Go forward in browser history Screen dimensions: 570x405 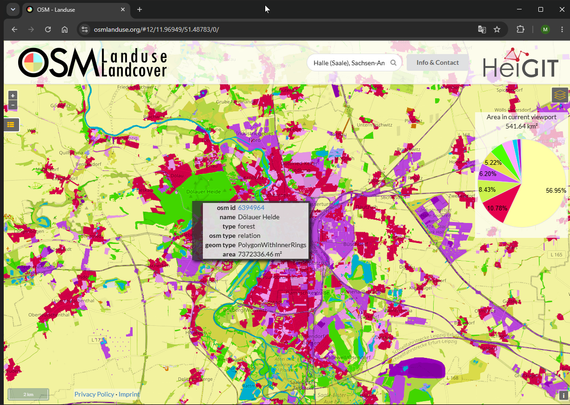click(x=31, y=29)
